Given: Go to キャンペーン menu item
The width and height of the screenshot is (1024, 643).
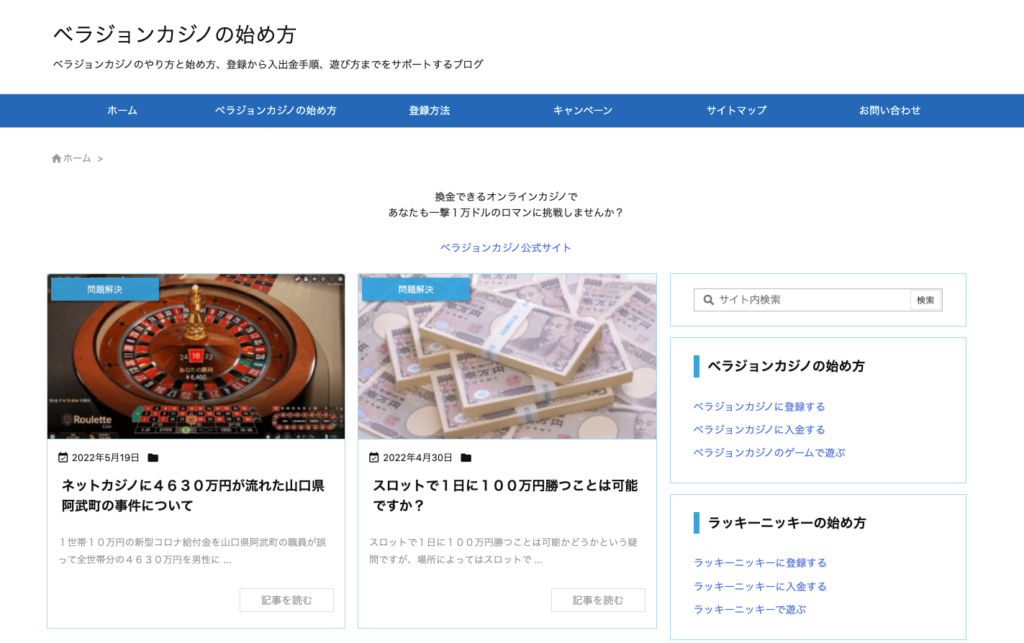Looking at the screenshot, I should click(x=583, y=110).
